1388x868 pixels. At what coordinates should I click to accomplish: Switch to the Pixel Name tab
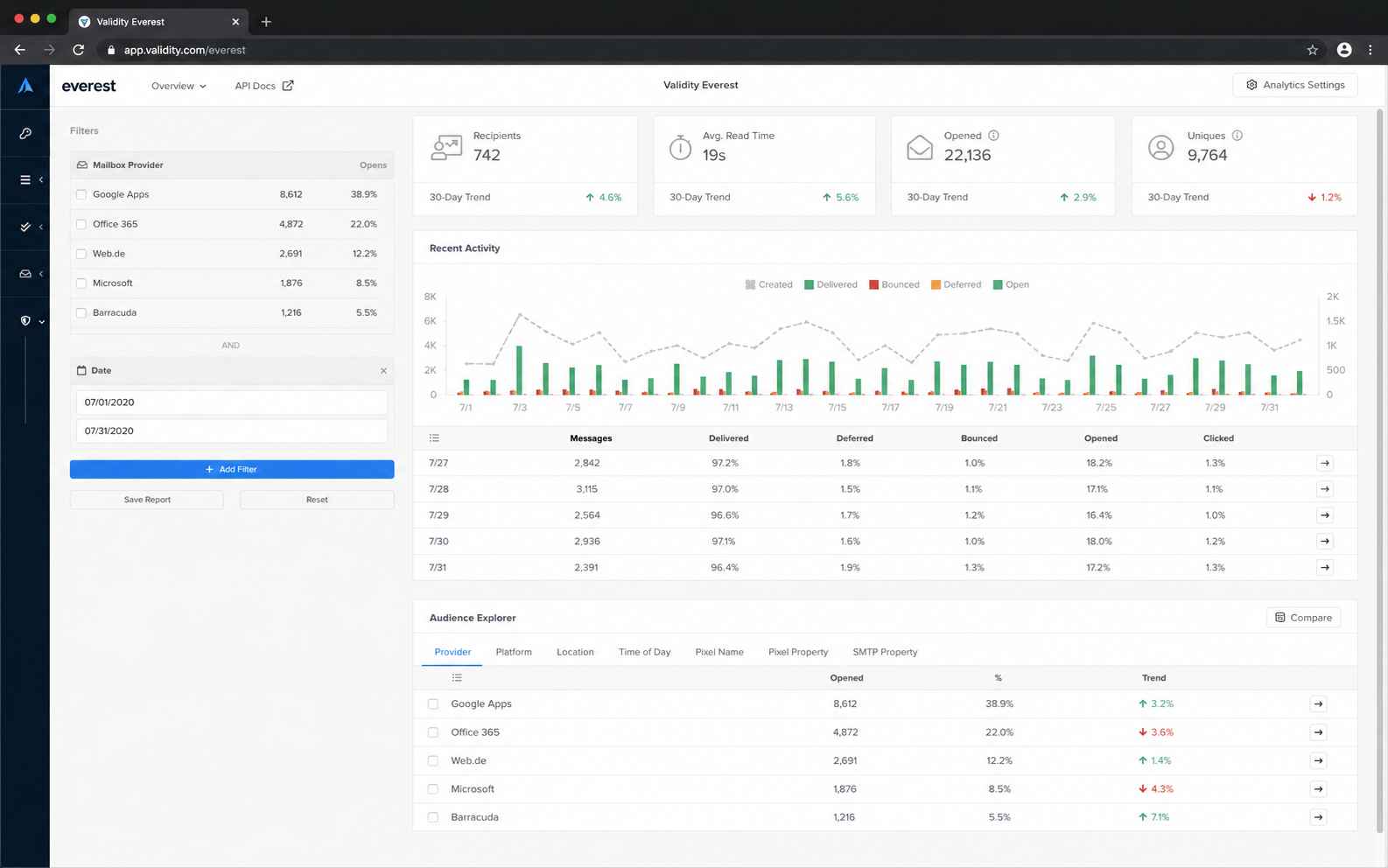pyautogui.click(x=719, y=652)
